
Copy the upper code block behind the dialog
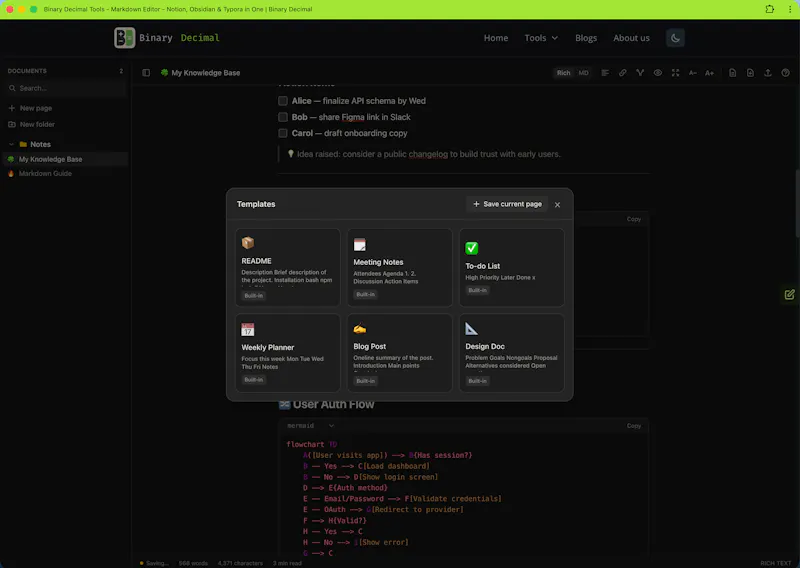point(634,219)
